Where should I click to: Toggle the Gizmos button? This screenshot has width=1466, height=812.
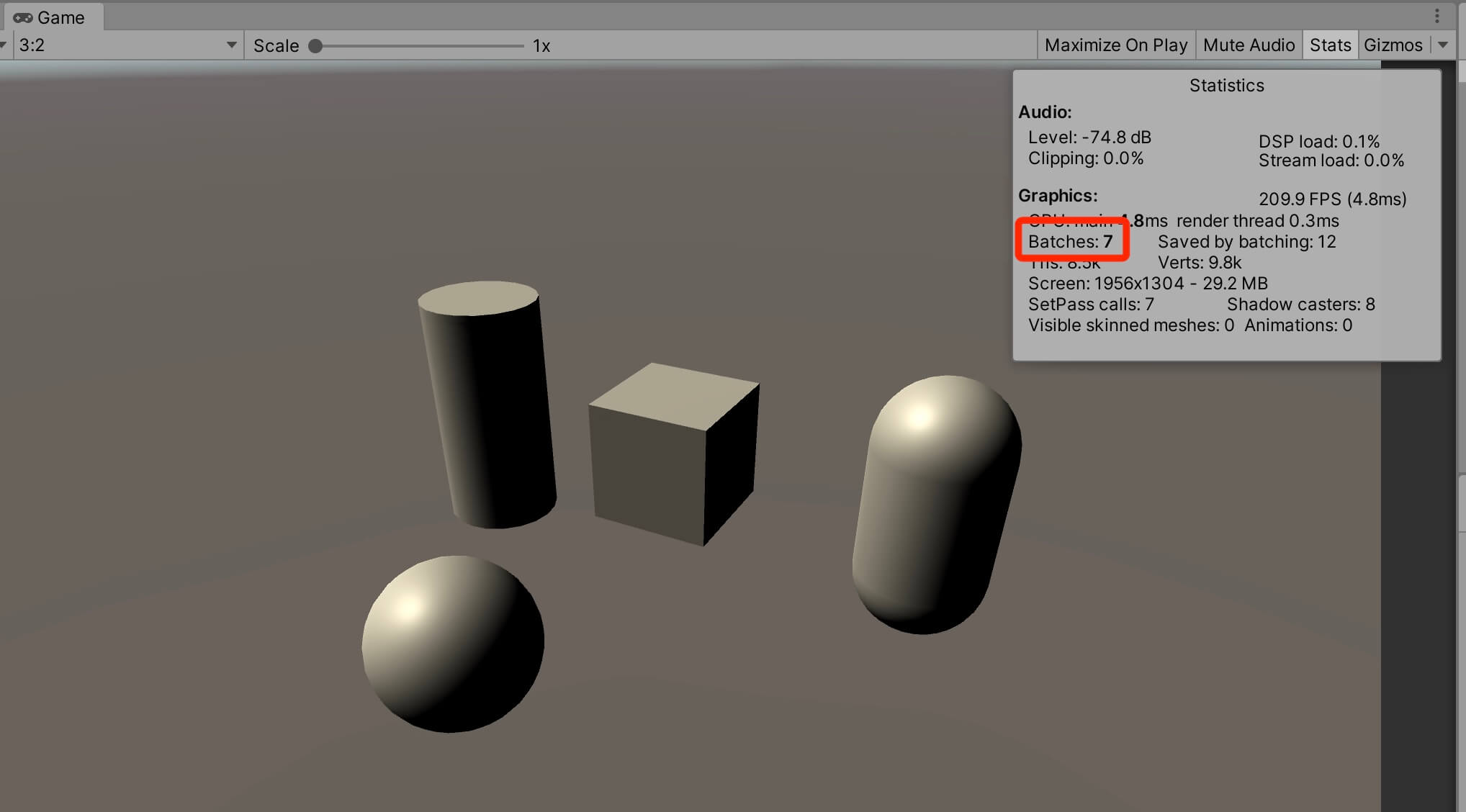coord(1393,45)
